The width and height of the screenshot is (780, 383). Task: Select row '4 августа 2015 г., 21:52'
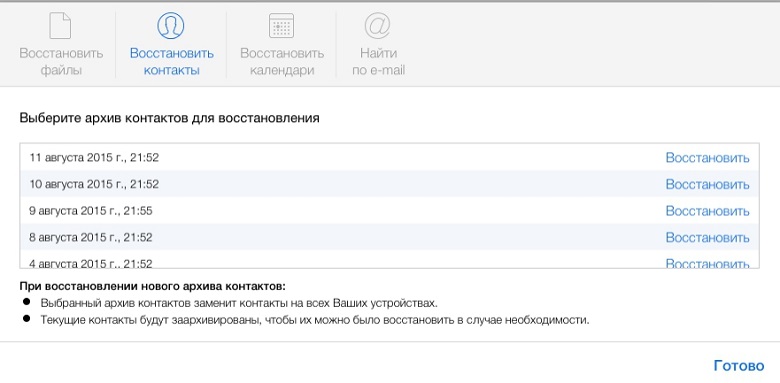point(390,259)
